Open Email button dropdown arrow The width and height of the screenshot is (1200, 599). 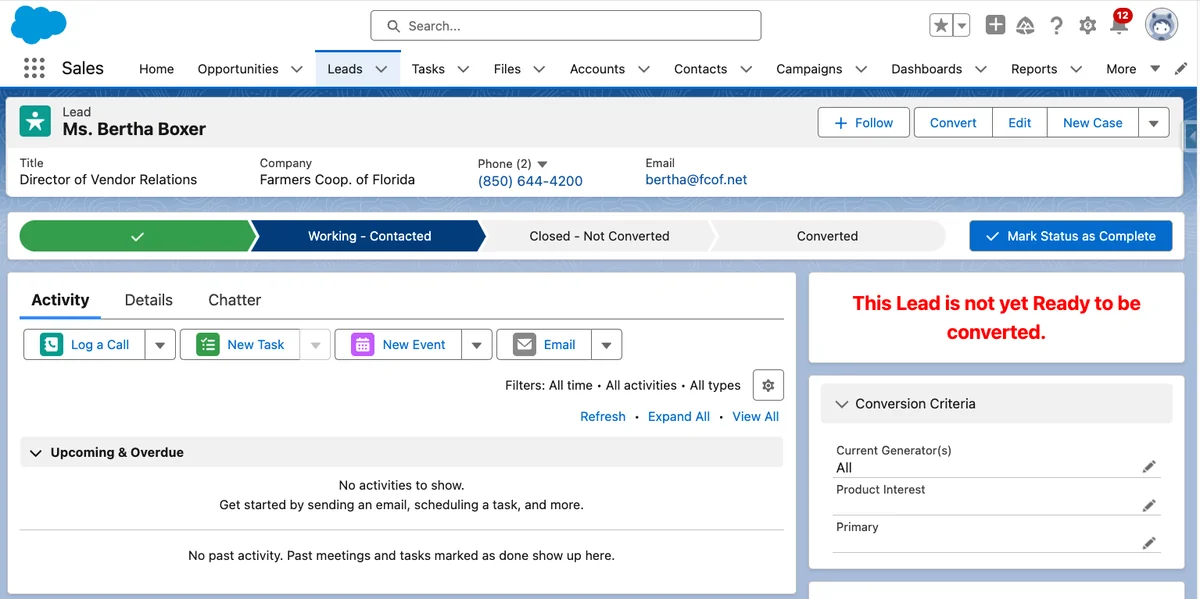[x=606, y=345]
